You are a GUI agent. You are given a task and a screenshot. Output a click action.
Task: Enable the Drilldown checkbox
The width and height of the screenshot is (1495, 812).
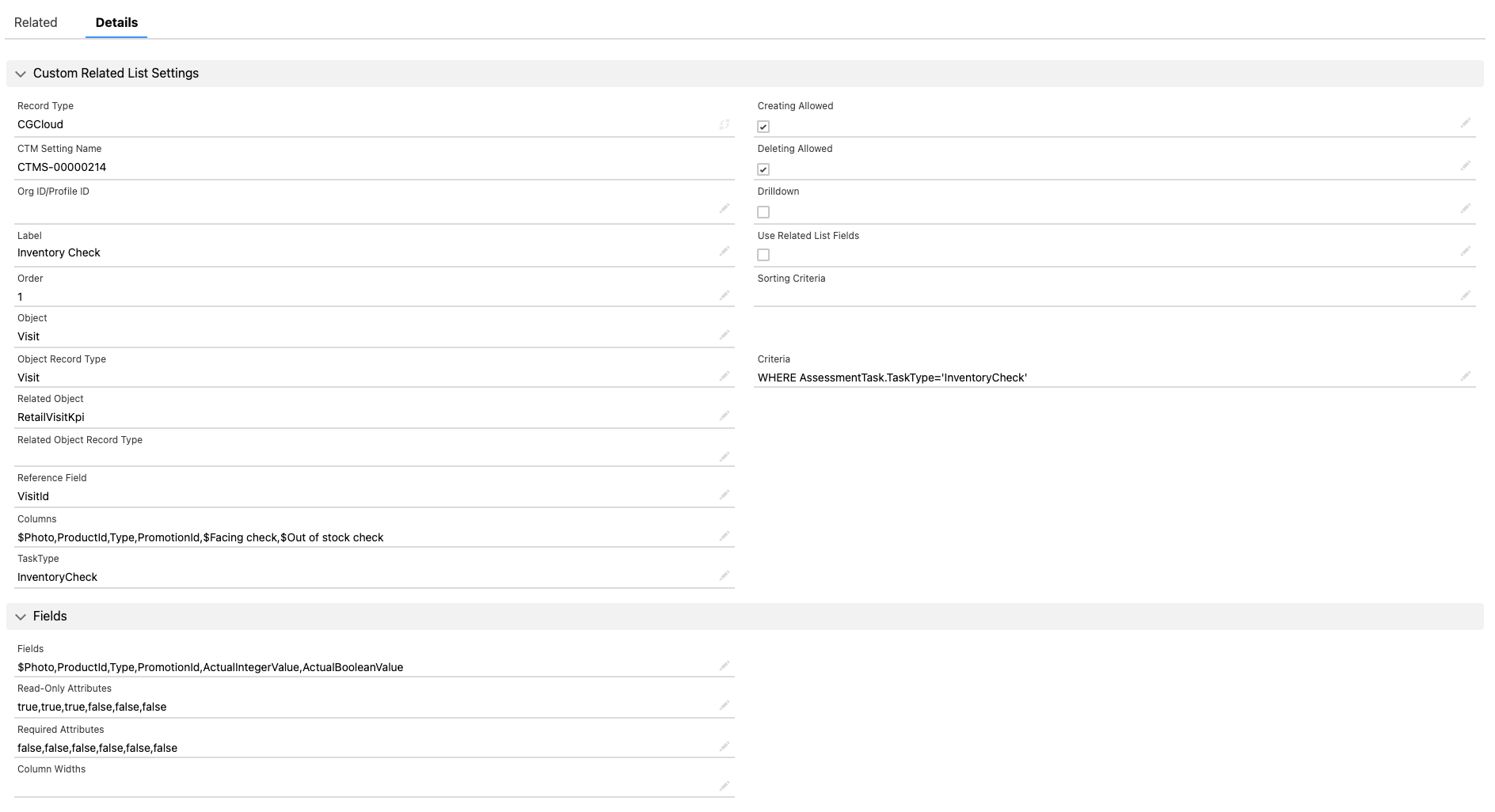point(763,211)
